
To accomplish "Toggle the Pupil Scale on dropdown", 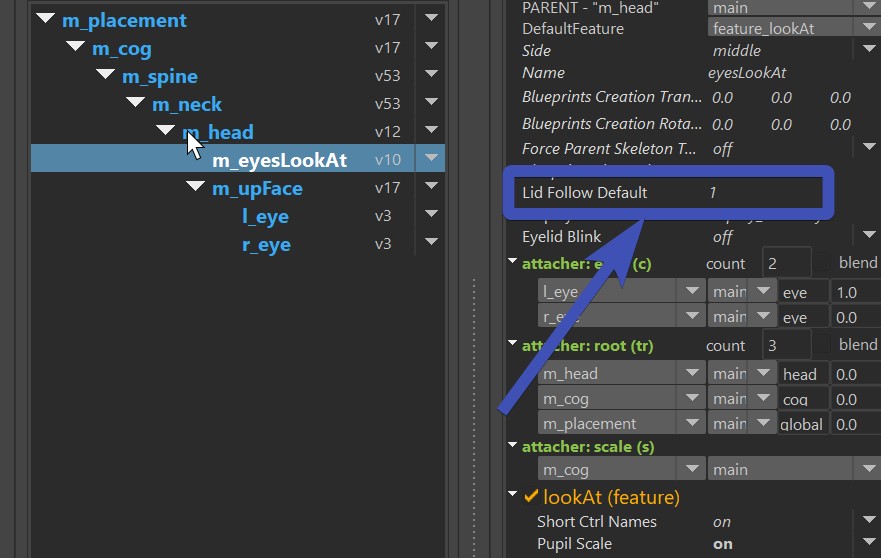I will pyautogui.click(x=868, y=543).
